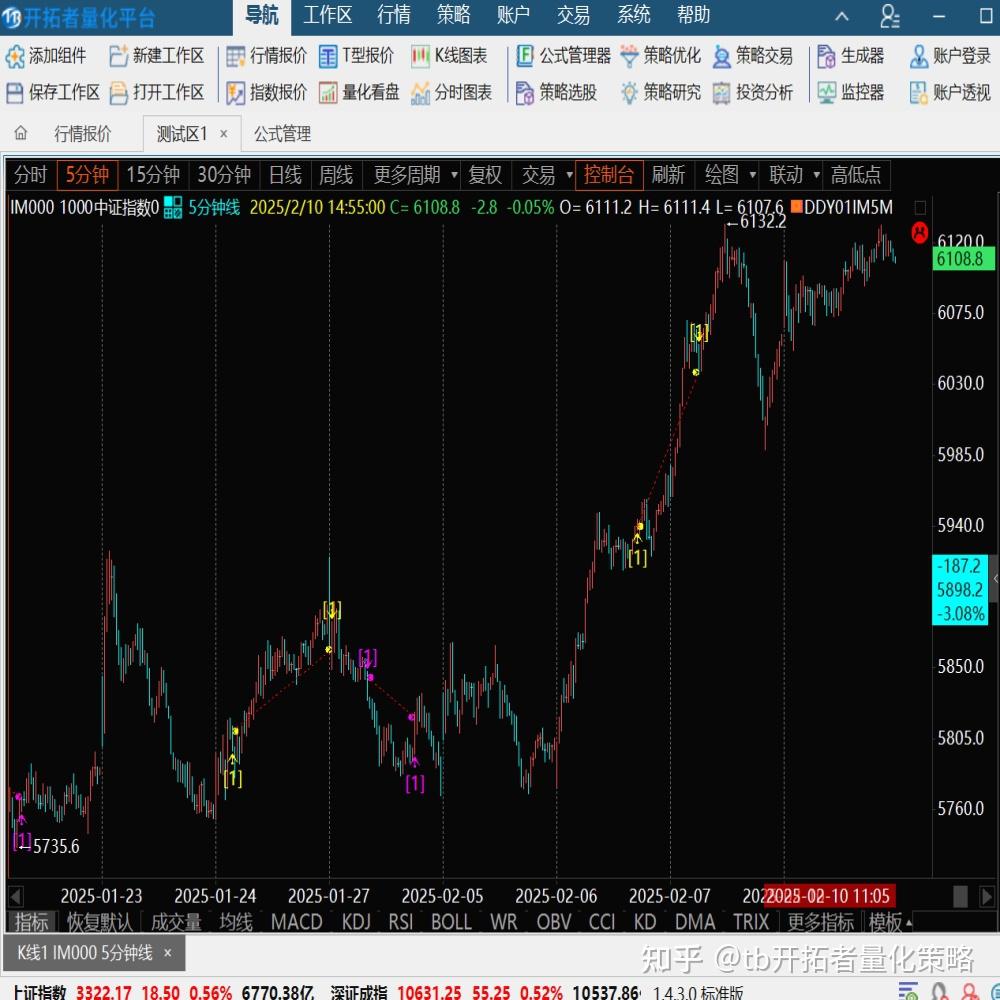This screenshot has height=1000, width=1000.
Task: Open the 系统 menu
Action: pyautogui.click(x=633, y=15)
